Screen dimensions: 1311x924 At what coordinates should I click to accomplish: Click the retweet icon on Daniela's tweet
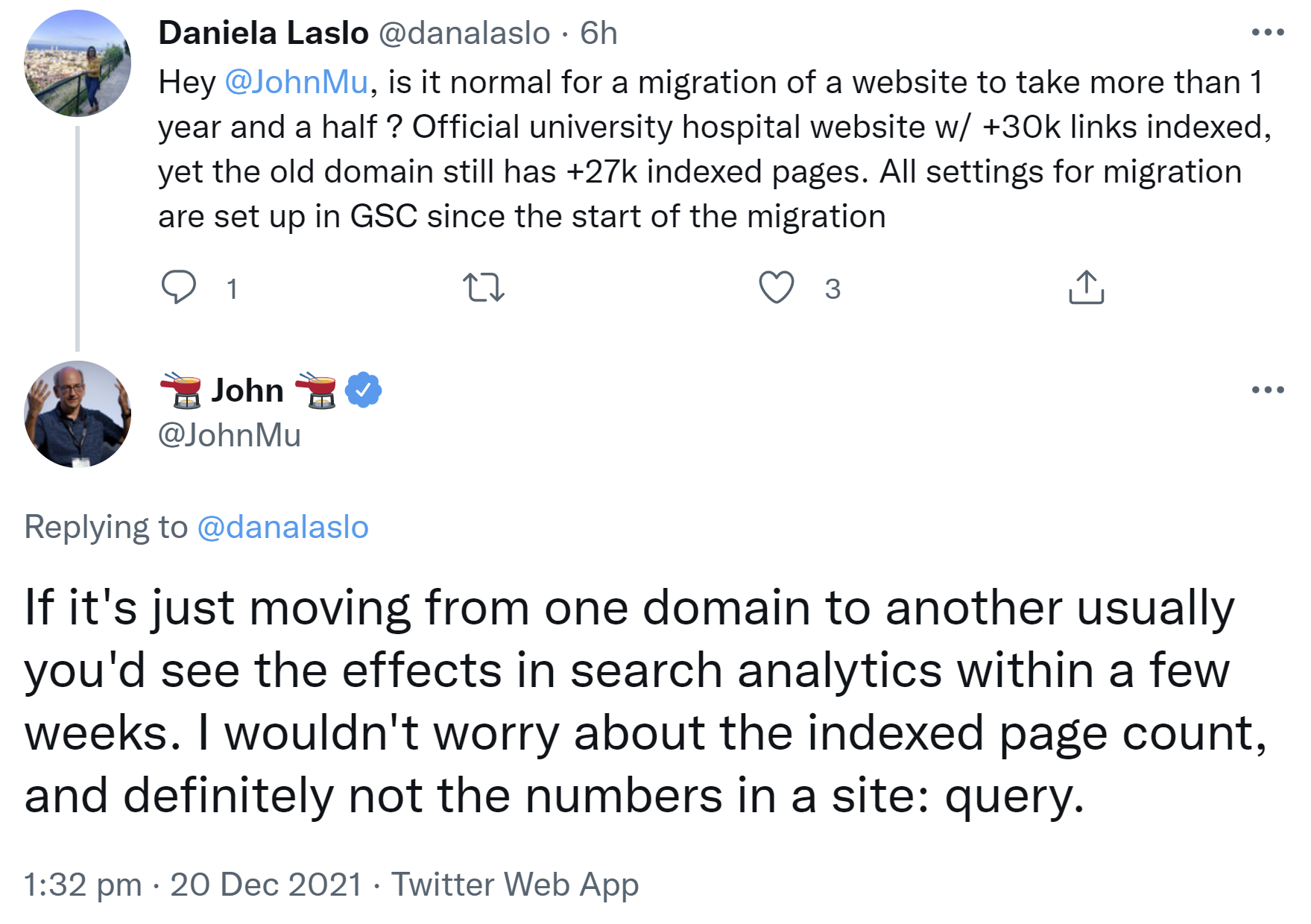(x=484, y=287)
